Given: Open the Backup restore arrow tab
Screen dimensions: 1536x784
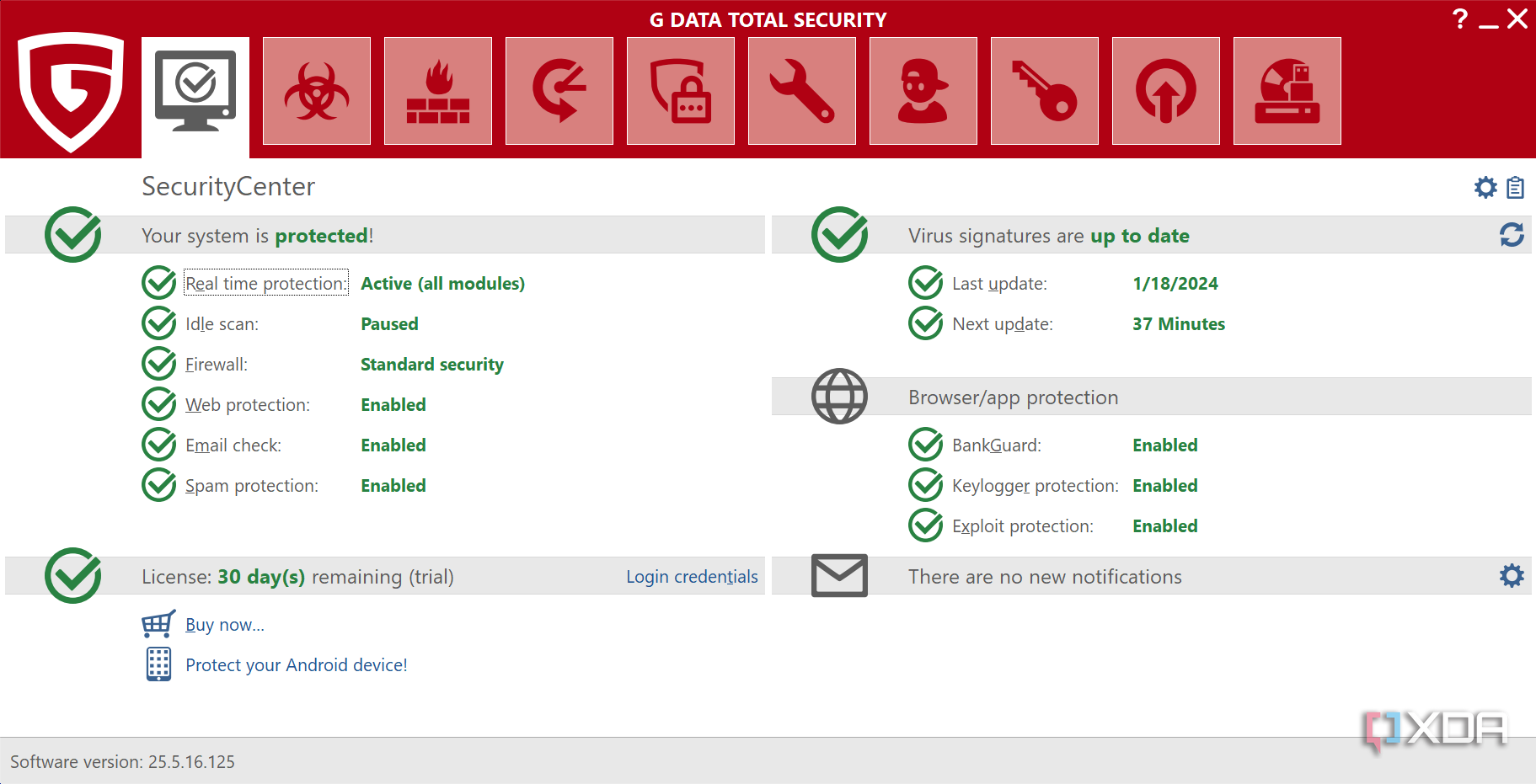Looking at the screenshot, I should 559,91.
